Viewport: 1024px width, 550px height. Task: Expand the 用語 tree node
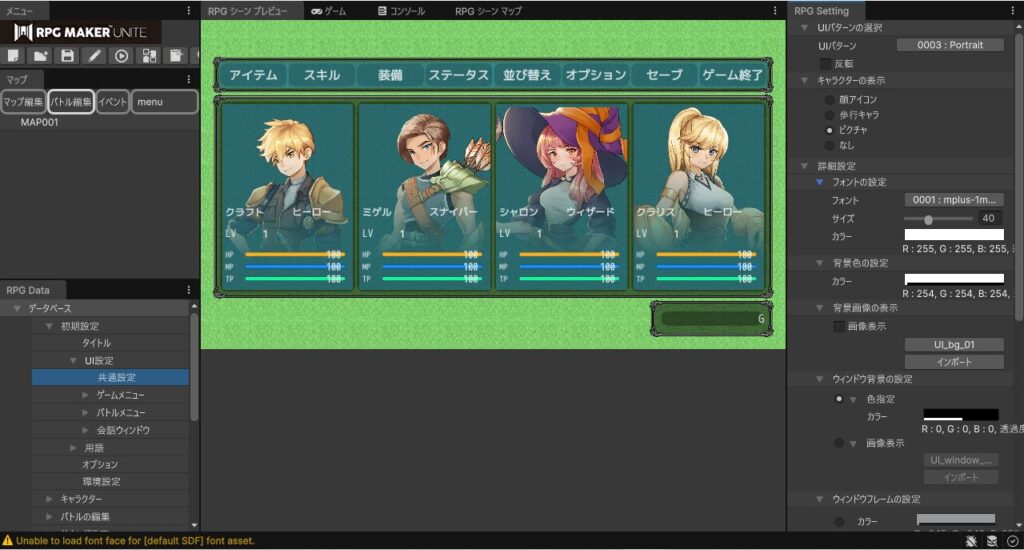coord(73,448)
